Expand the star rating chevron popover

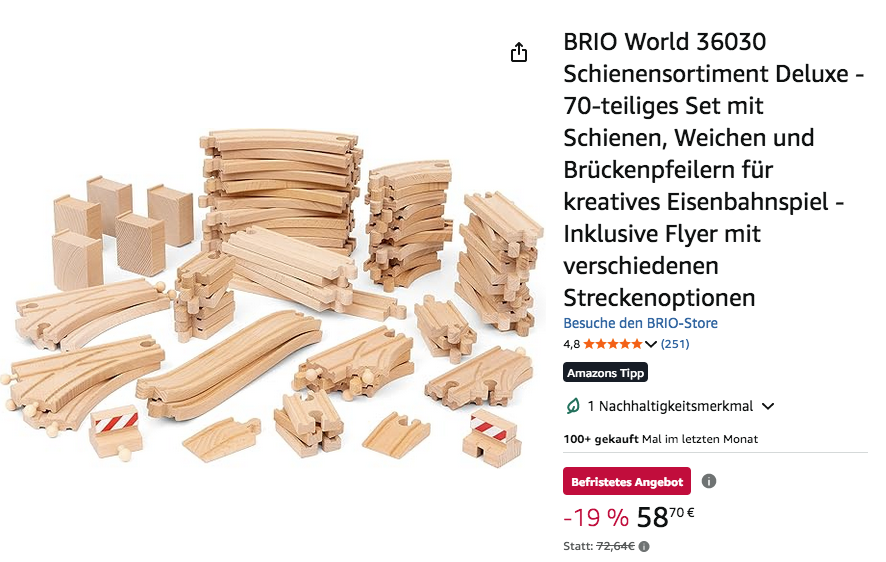pyautogui.click(x=650, y=344)
